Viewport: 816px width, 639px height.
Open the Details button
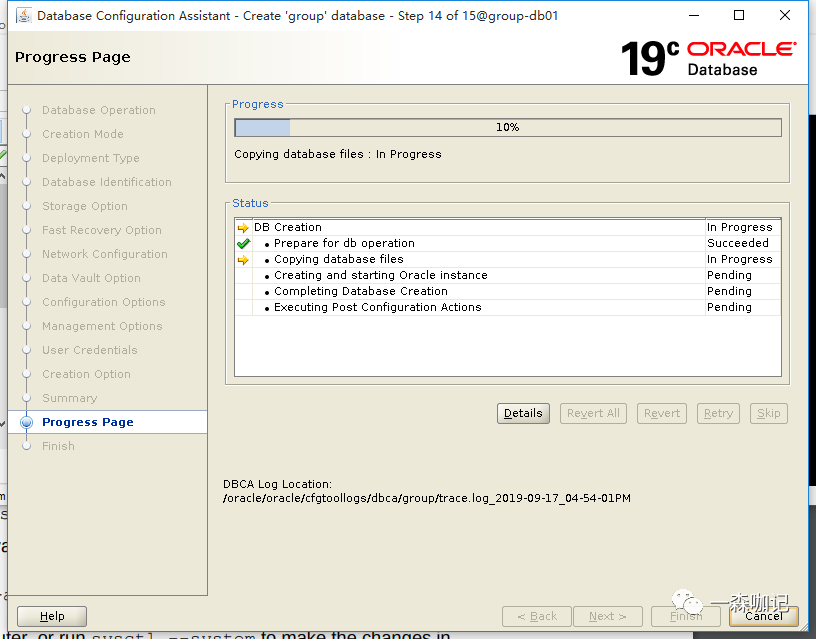click(x=523, y=413)
